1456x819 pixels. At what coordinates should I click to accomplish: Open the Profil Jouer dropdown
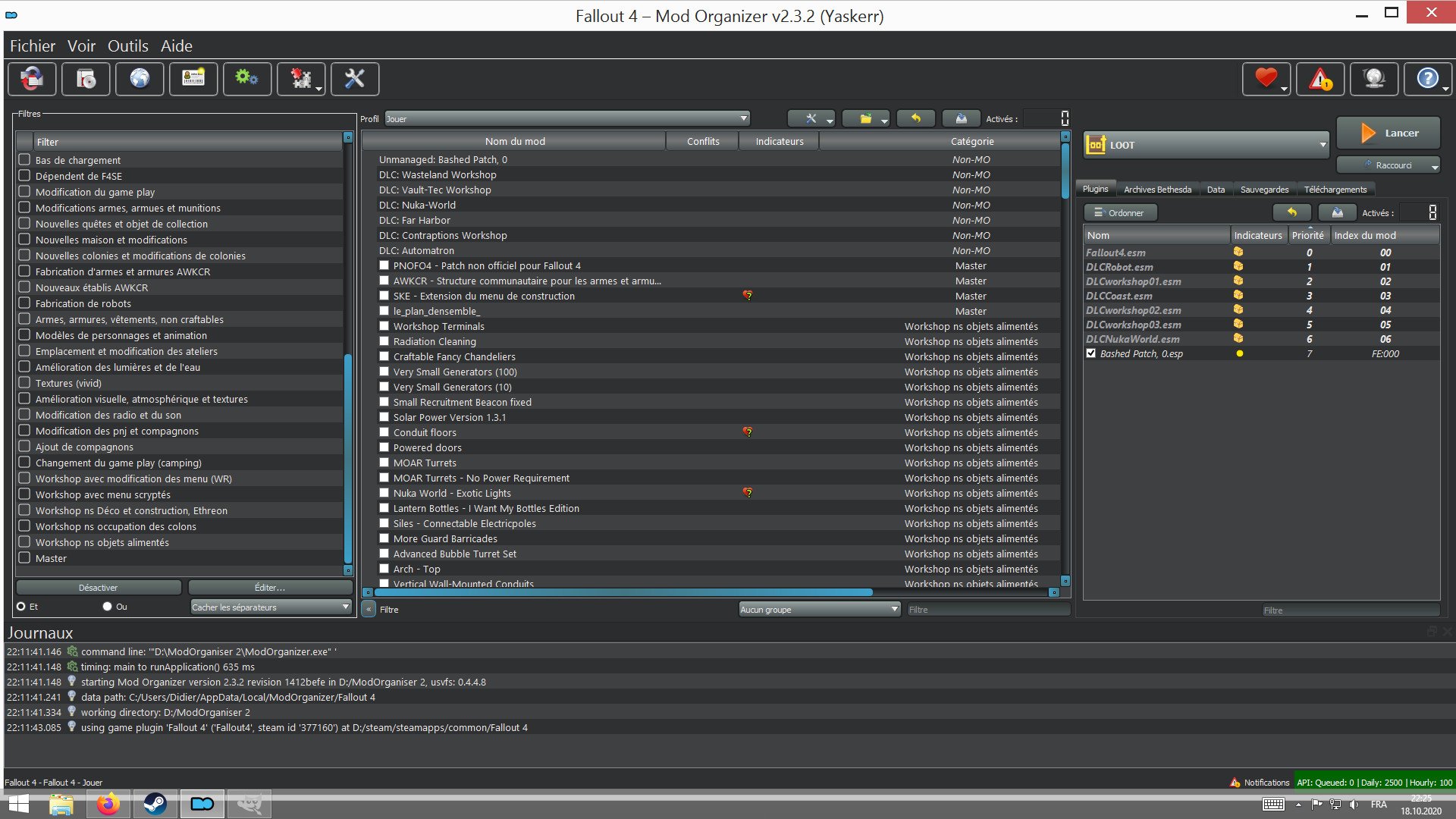coord(567,118)
